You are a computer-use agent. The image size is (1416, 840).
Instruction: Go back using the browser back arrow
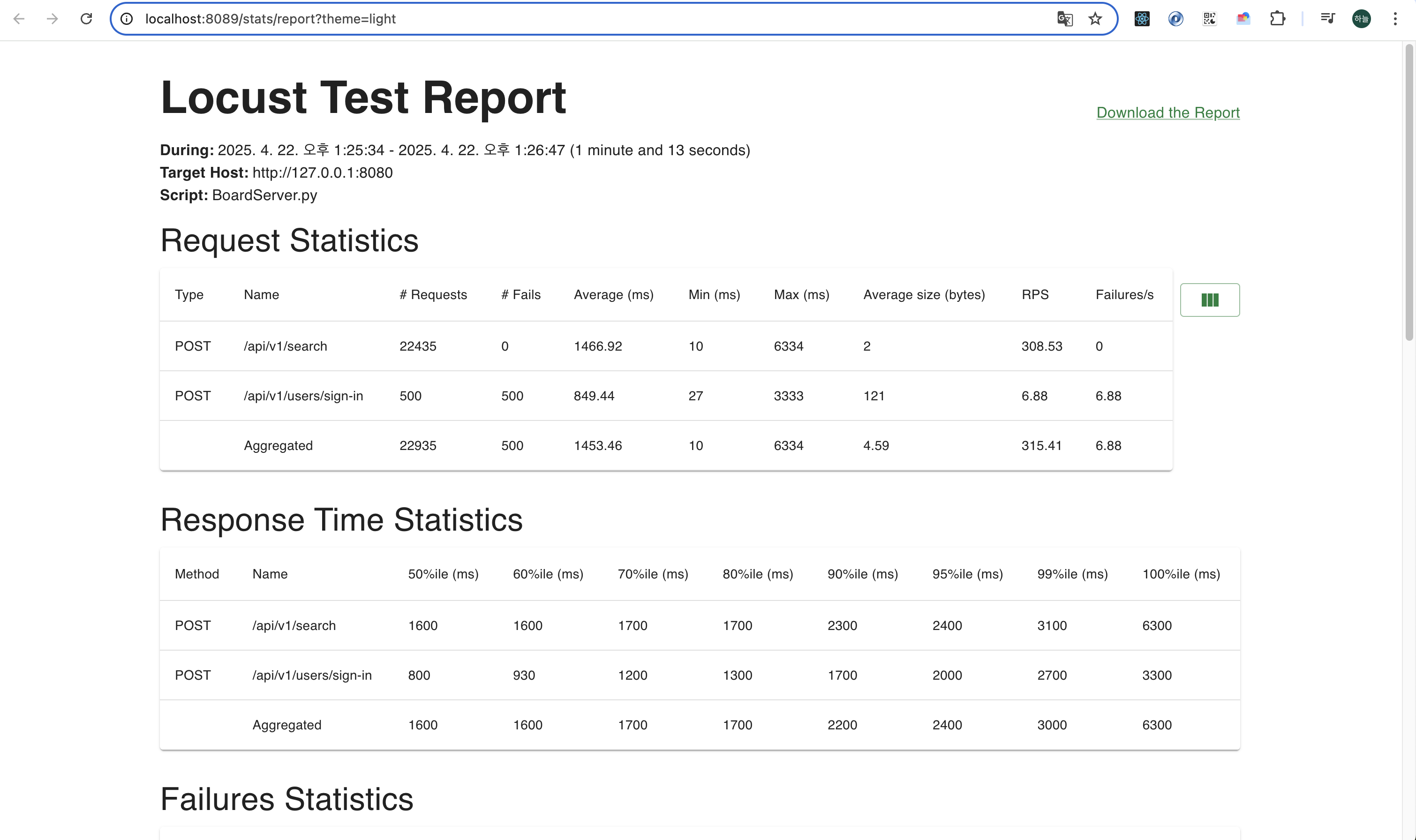click(19, 19)
